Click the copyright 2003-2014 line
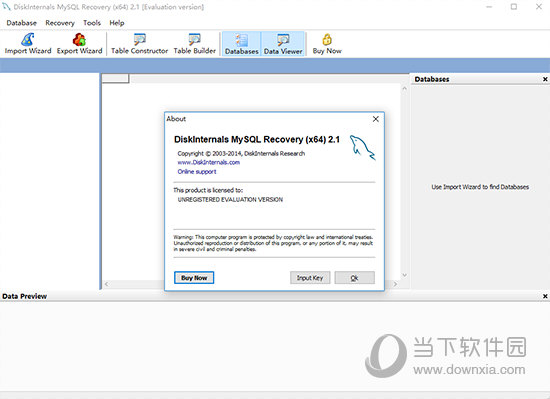The height and width of the screenshot is (399, 550). coord(241,153)
